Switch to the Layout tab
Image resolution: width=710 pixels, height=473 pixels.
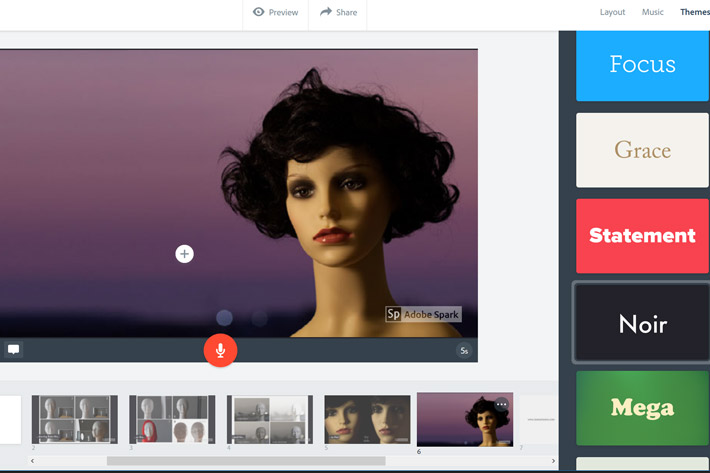point(612,12)
